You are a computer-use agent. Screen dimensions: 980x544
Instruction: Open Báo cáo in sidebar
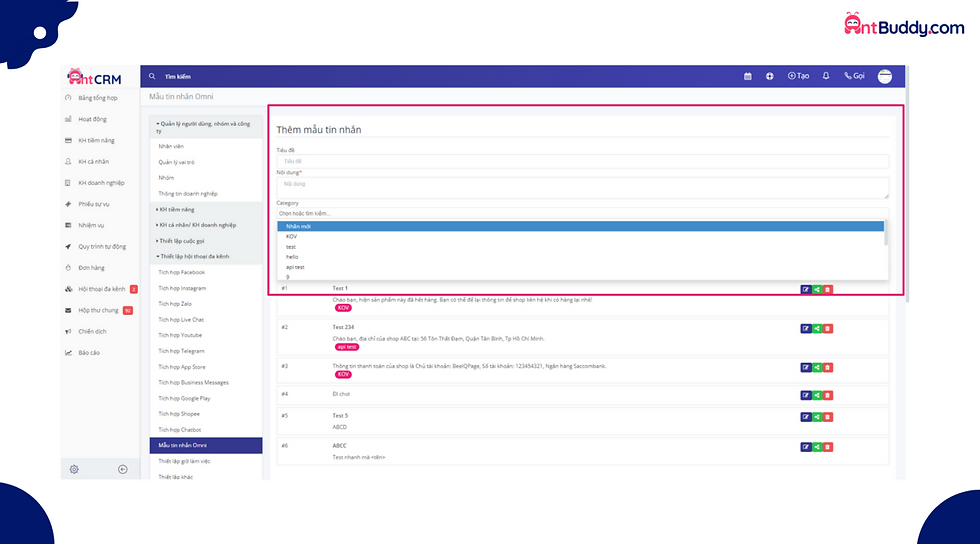[89, 353]
